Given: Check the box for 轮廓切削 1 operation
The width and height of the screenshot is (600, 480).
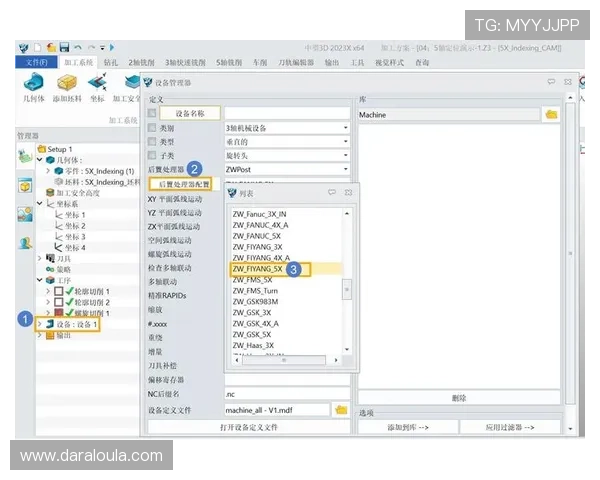Looking at the screenshot, I should coord(58,290).
